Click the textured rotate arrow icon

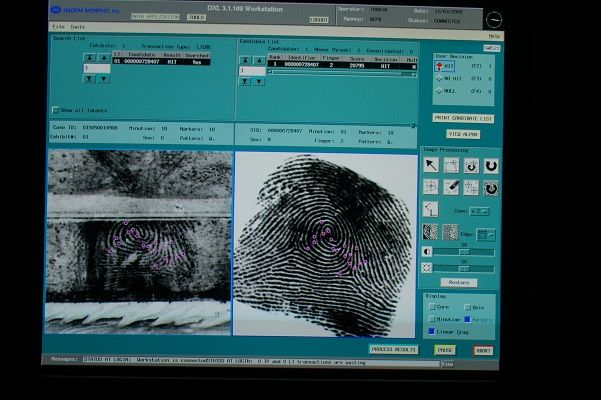coord(491,189)
